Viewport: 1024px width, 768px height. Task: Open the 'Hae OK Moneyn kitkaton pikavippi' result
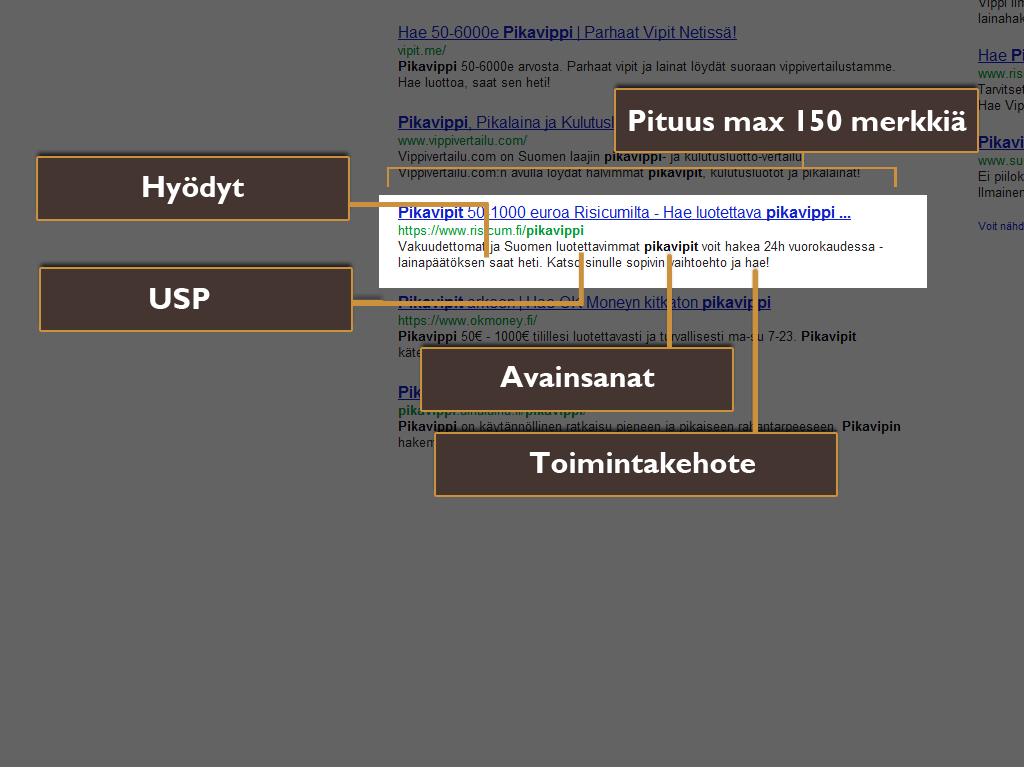click(584, 302)
